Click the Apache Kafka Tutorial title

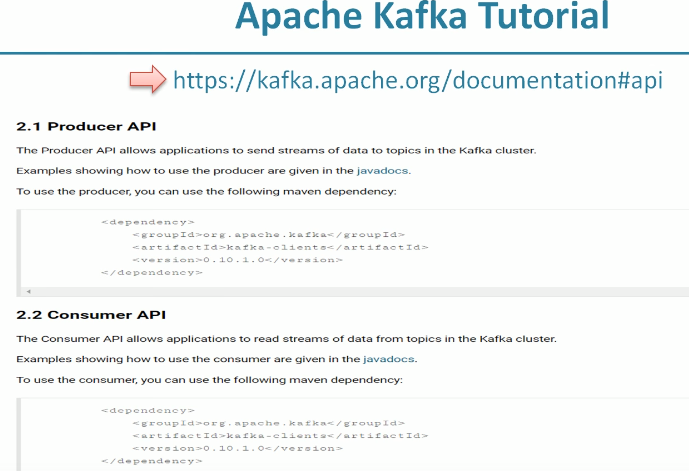point(422,16)
